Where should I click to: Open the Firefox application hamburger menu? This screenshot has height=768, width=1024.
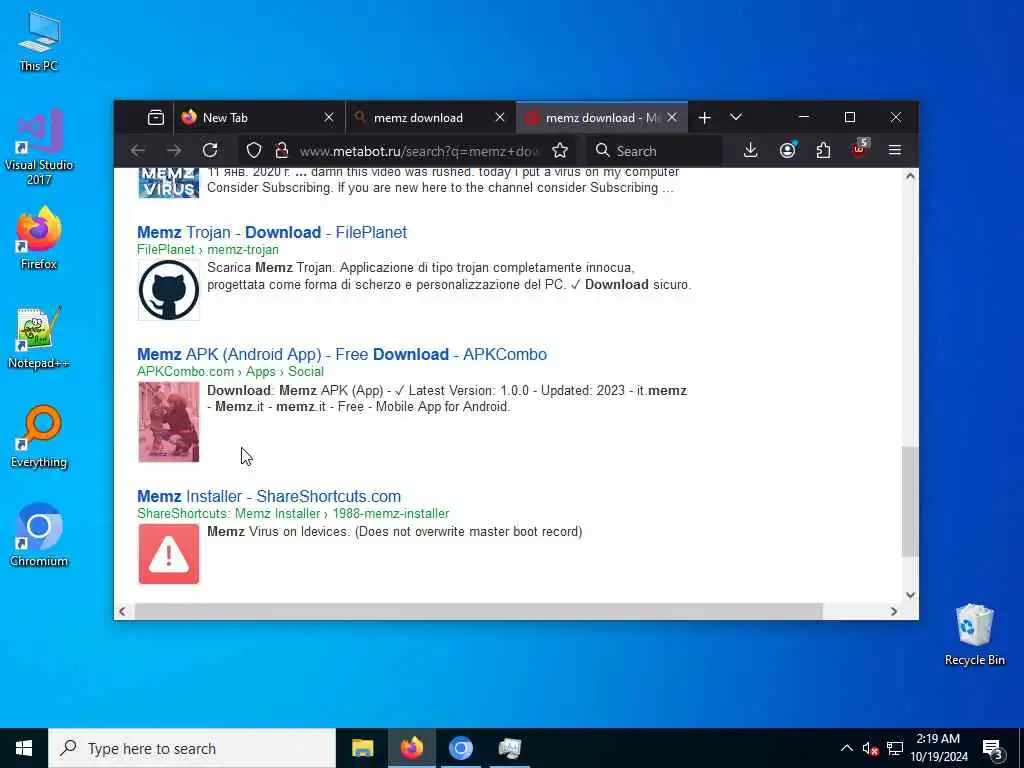coord(895,151)
